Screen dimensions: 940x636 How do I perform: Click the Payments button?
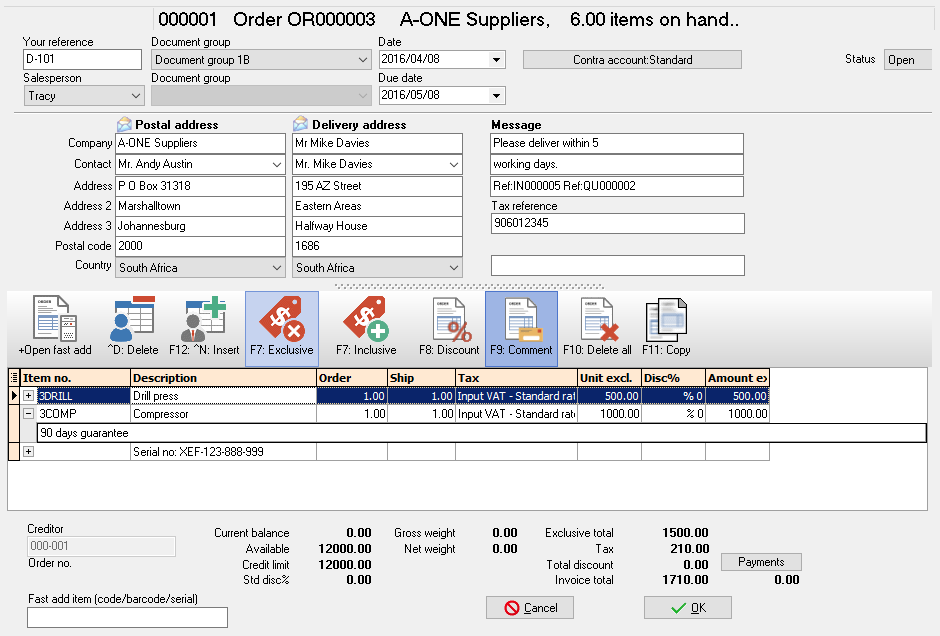(x=761, y=562)
